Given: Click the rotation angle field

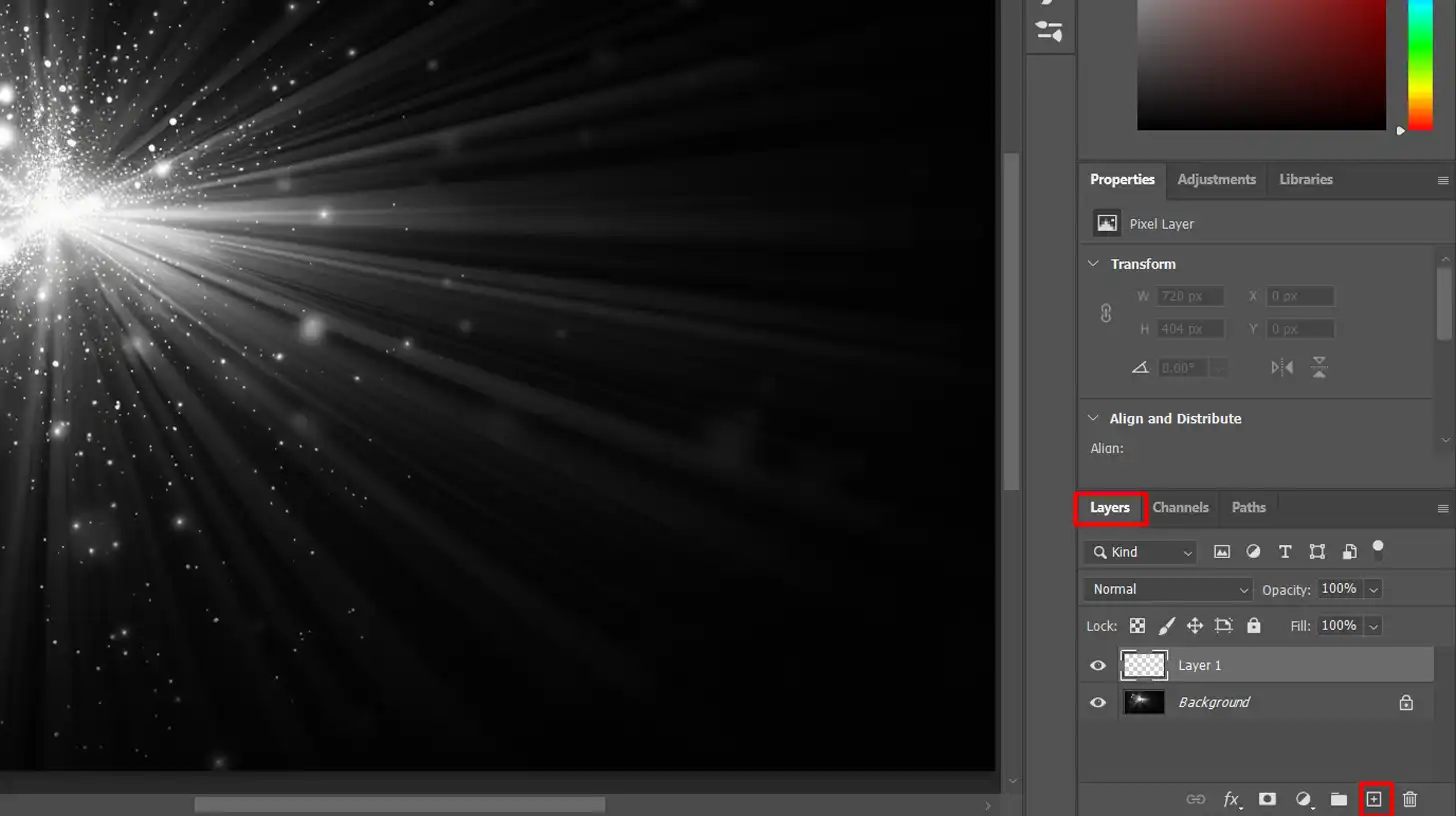Looking at the screenshot, I should (x=1183, y=368).
